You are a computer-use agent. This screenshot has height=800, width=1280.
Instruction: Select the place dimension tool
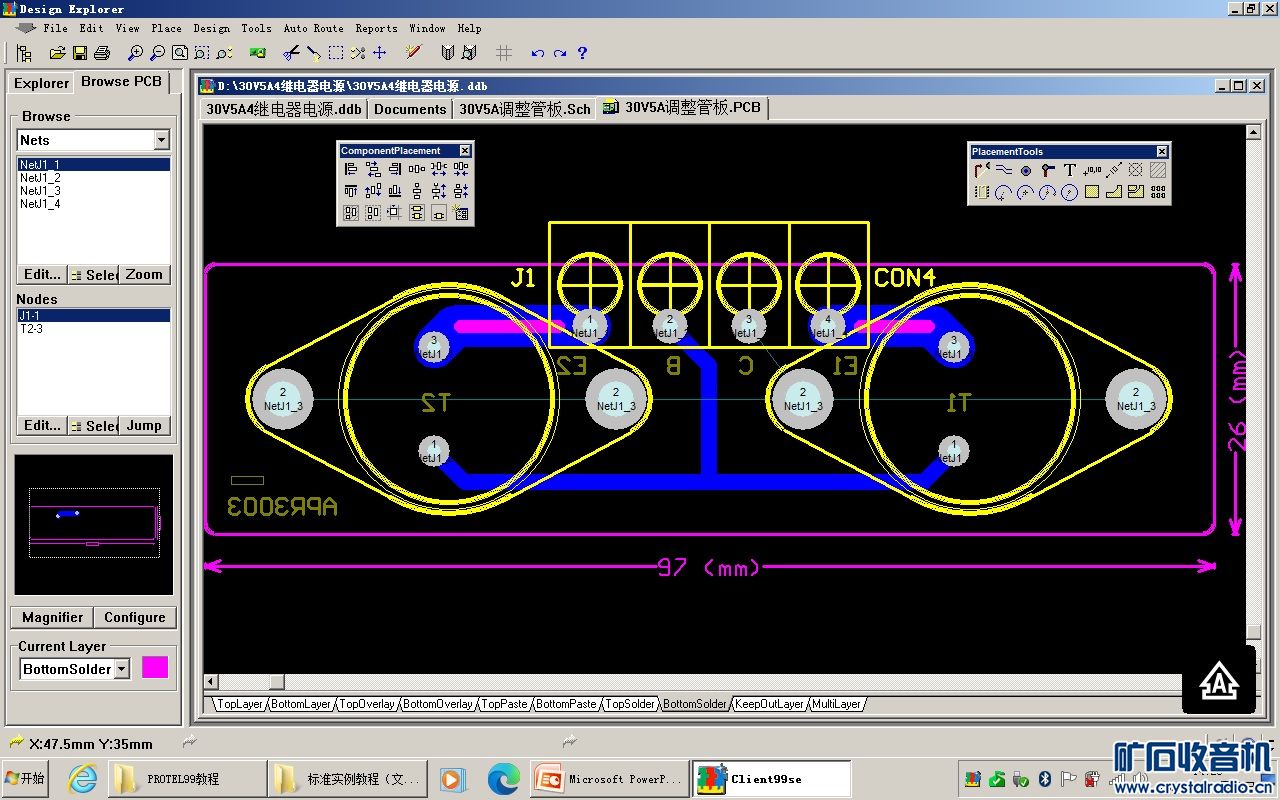pos(1113,171)
